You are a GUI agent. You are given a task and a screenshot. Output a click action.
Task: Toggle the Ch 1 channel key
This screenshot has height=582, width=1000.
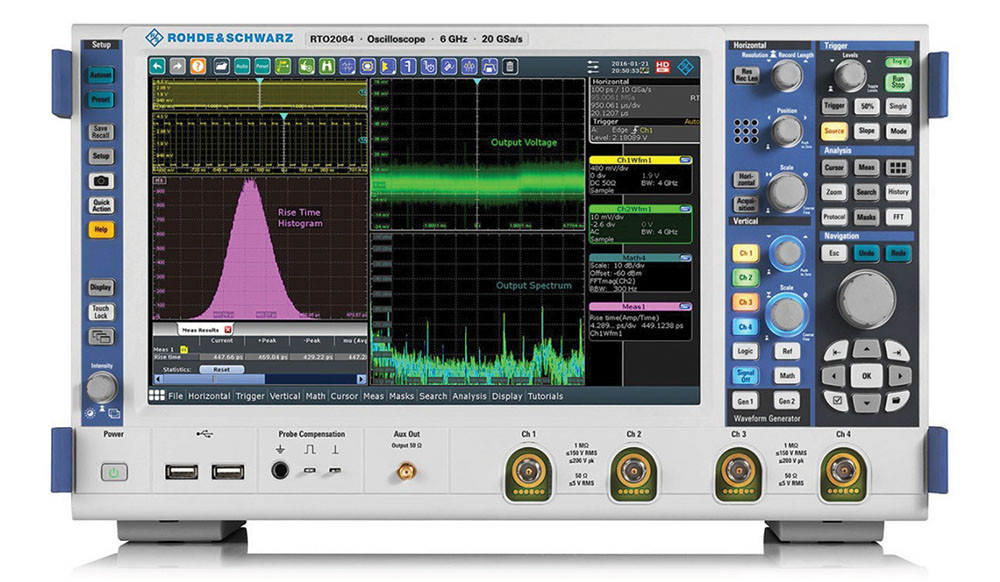point(745,253)
